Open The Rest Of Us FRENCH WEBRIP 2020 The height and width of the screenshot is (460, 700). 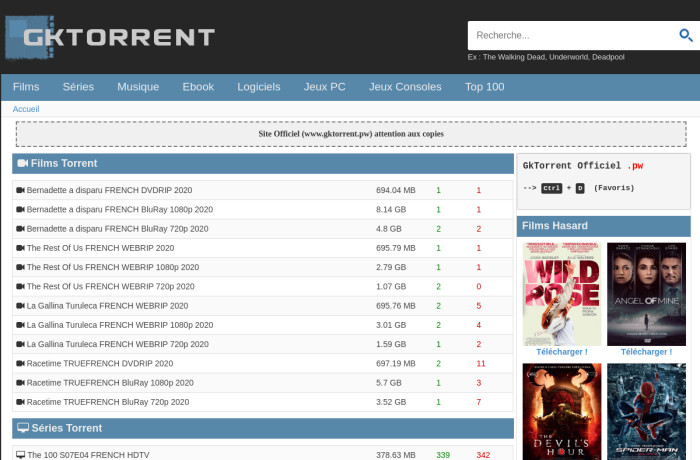point(100,248)
